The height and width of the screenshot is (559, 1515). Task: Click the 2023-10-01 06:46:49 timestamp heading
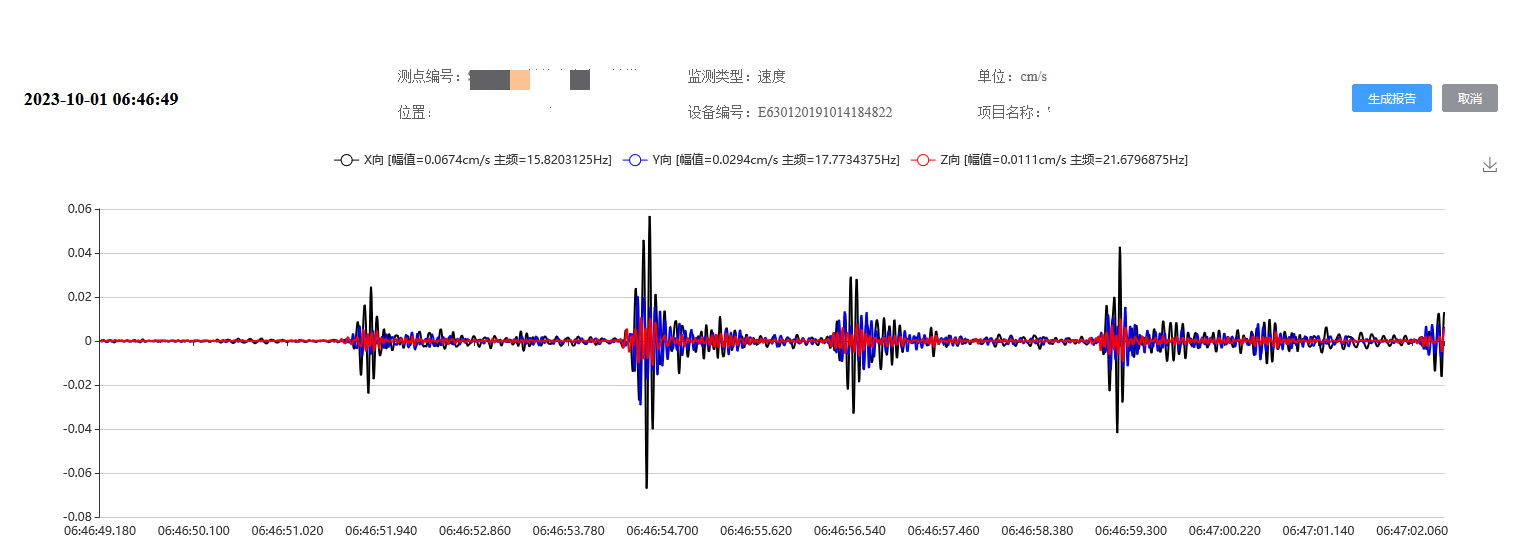(x=101, y=99)
